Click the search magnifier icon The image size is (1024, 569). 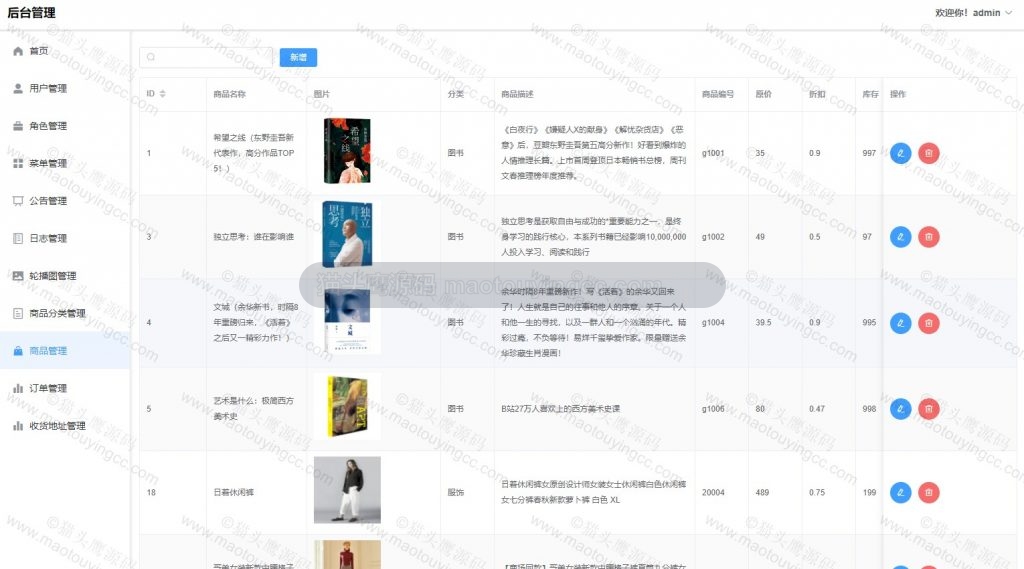click(x=151, y=57)
